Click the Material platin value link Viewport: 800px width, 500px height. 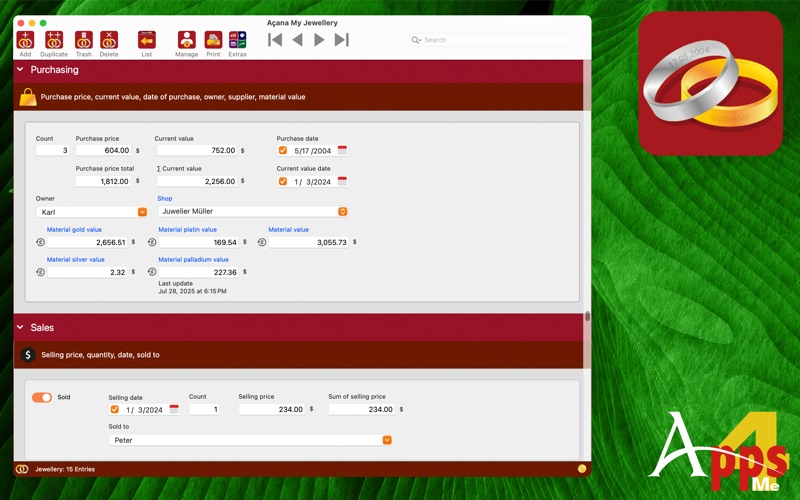tap(187, 230)
